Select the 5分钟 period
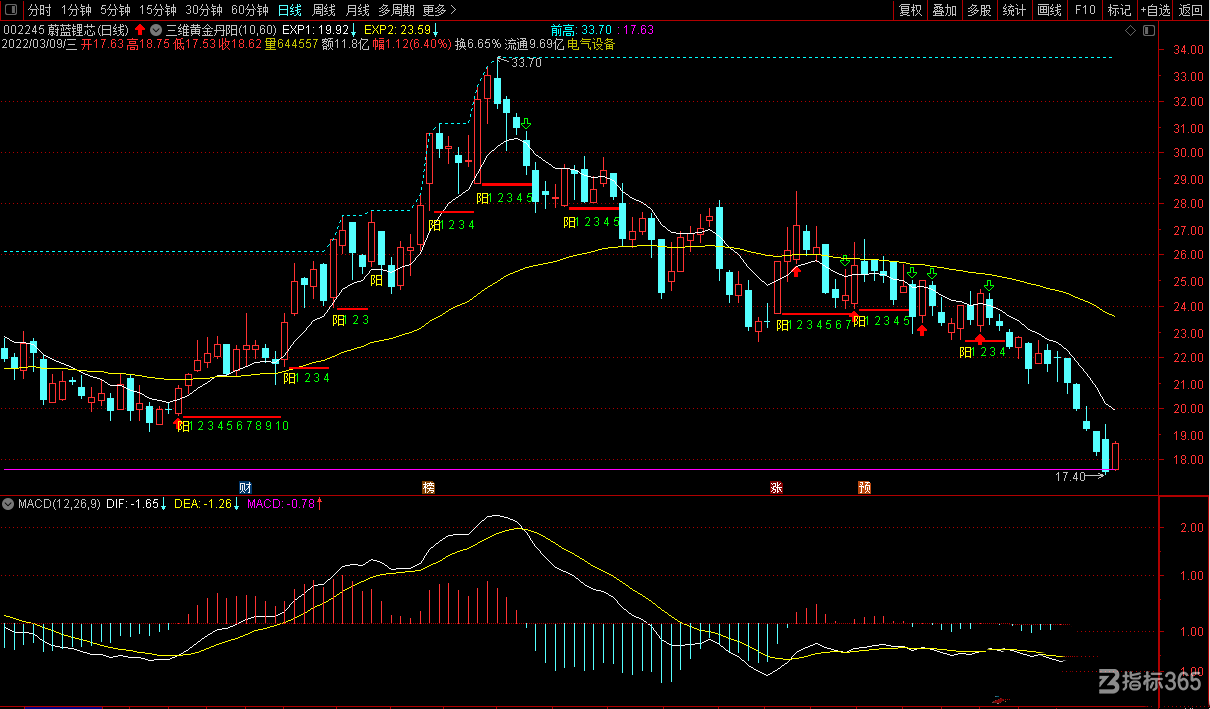 pos(115,10)
